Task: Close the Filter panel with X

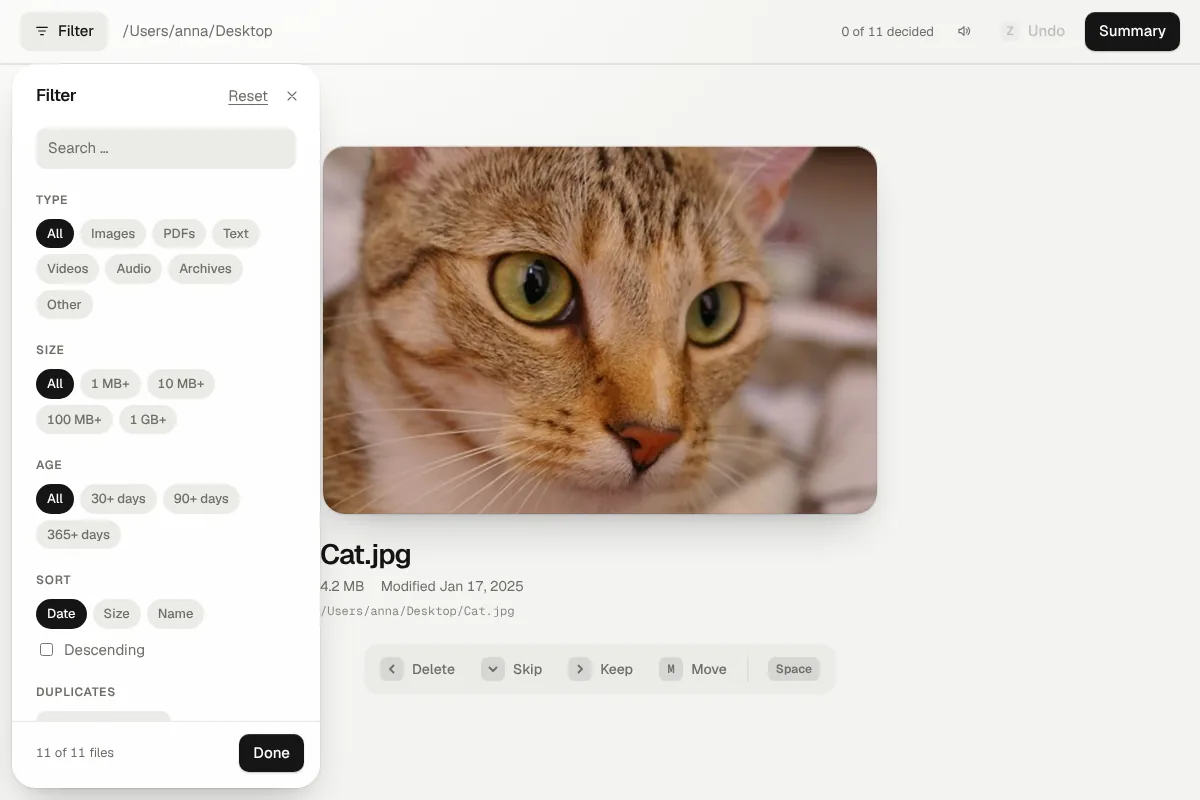Action: 292,96
